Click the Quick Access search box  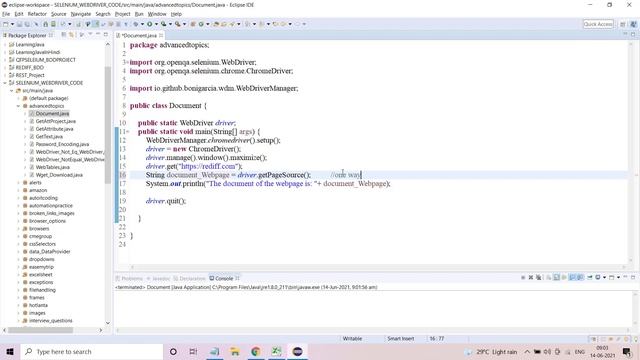598,24
